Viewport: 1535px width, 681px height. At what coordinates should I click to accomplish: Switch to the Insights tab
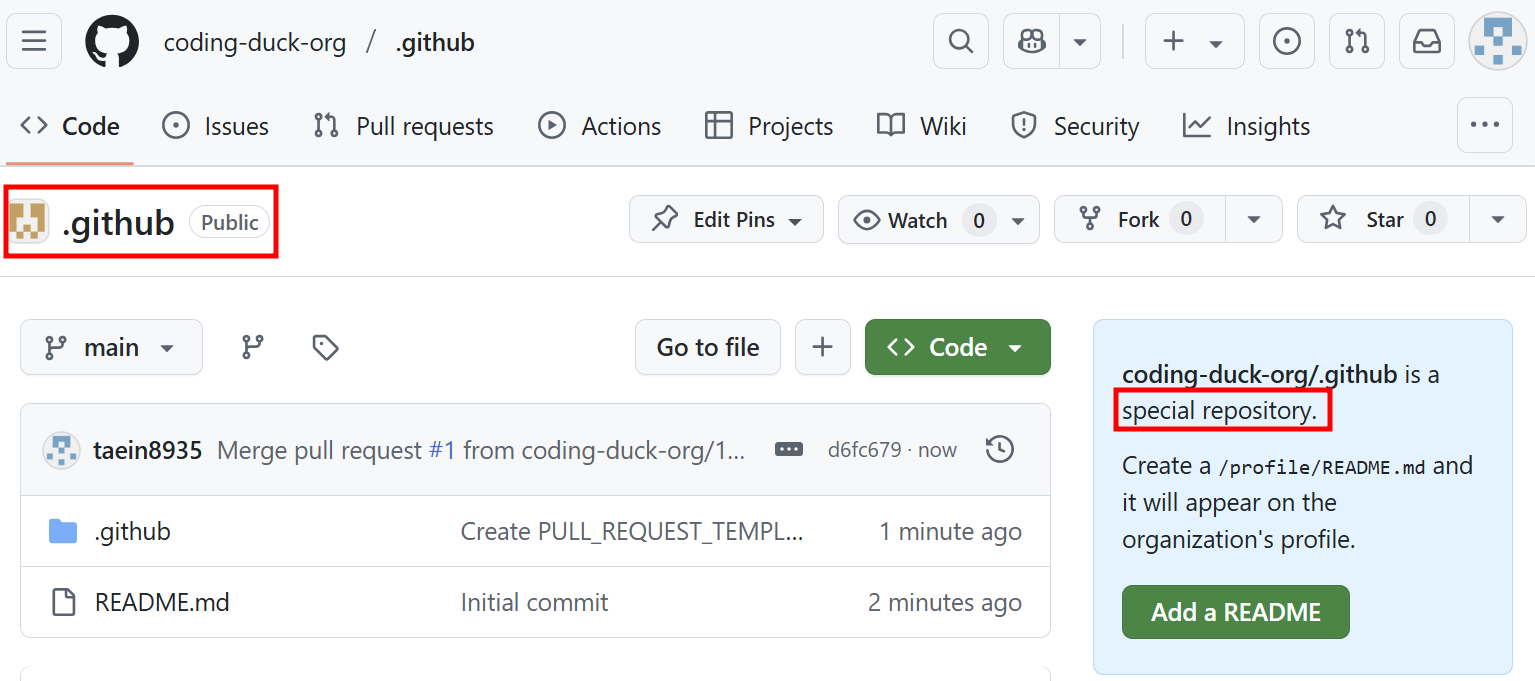click(x=1246, y=126)
